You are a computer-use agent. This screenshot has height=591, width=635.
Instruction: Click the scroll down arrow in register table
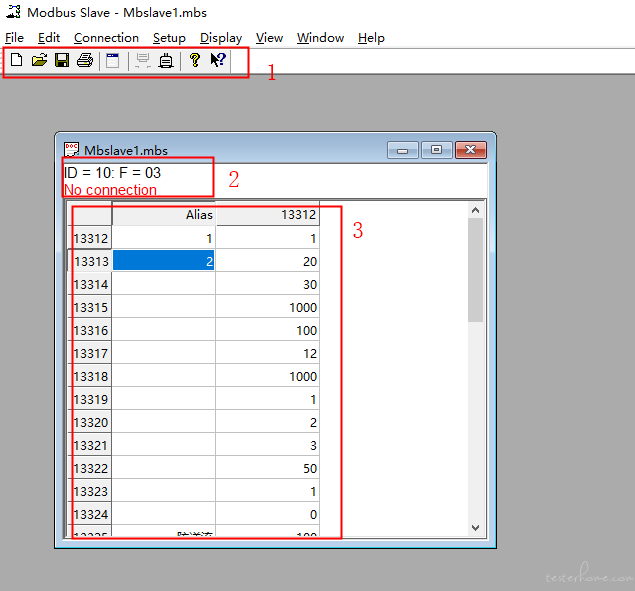tap(475, 528)
